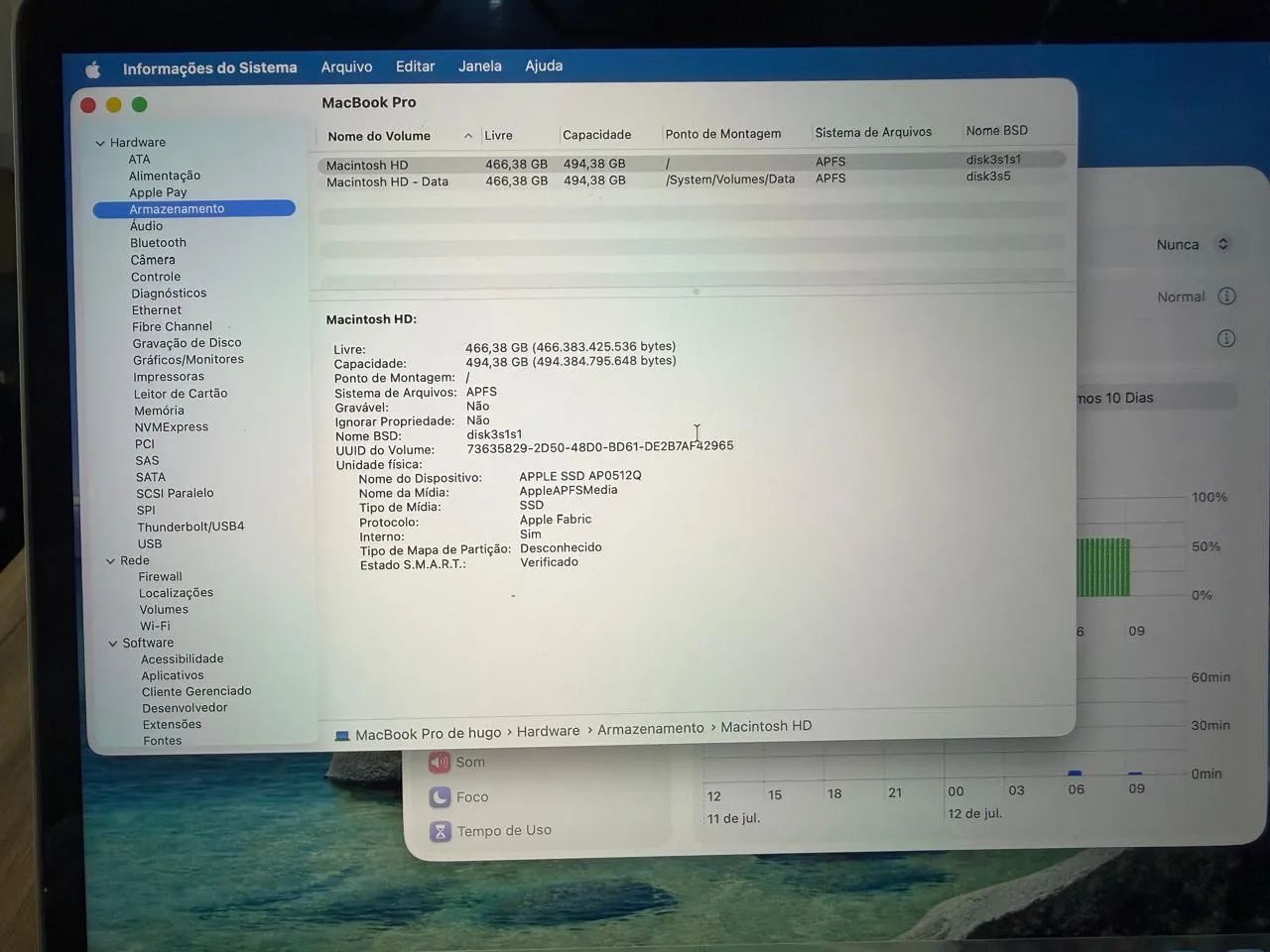
Task: Select Impressoras in the sidebar
Action: tap(169, 377)
